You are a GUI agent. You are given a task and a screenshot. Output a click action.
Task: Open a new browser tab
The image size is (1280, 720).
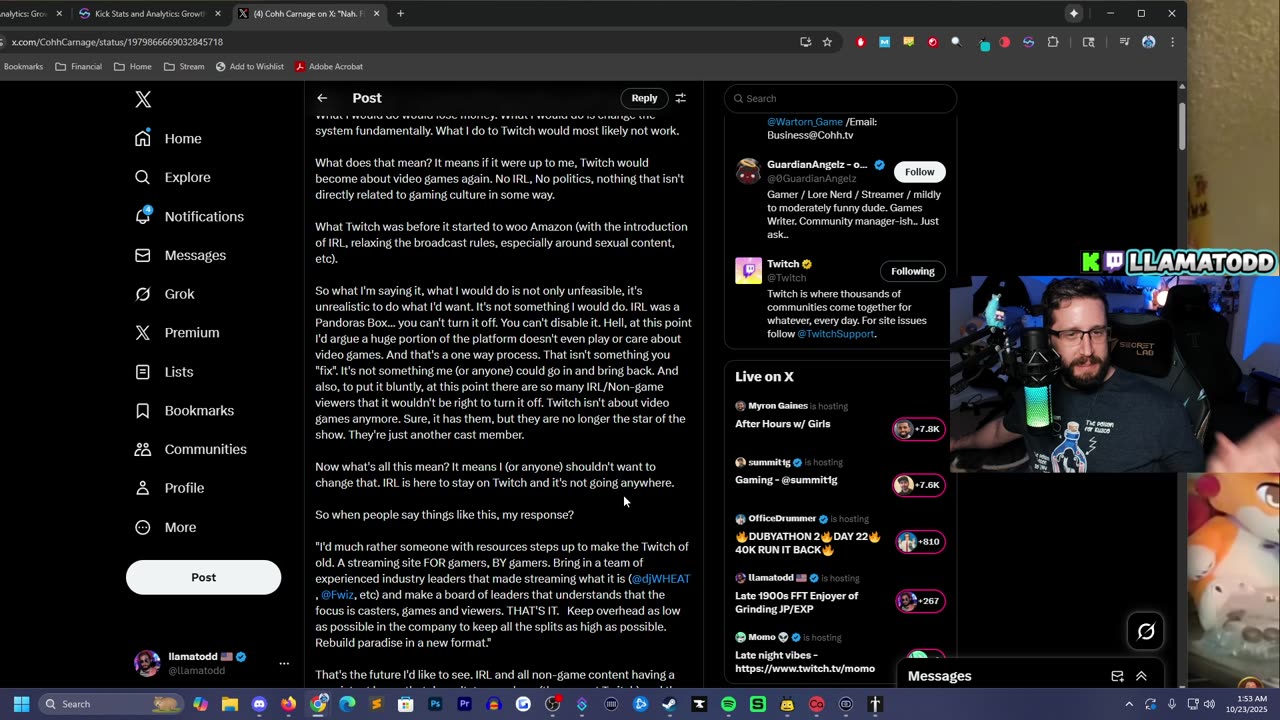click(400, 14)
